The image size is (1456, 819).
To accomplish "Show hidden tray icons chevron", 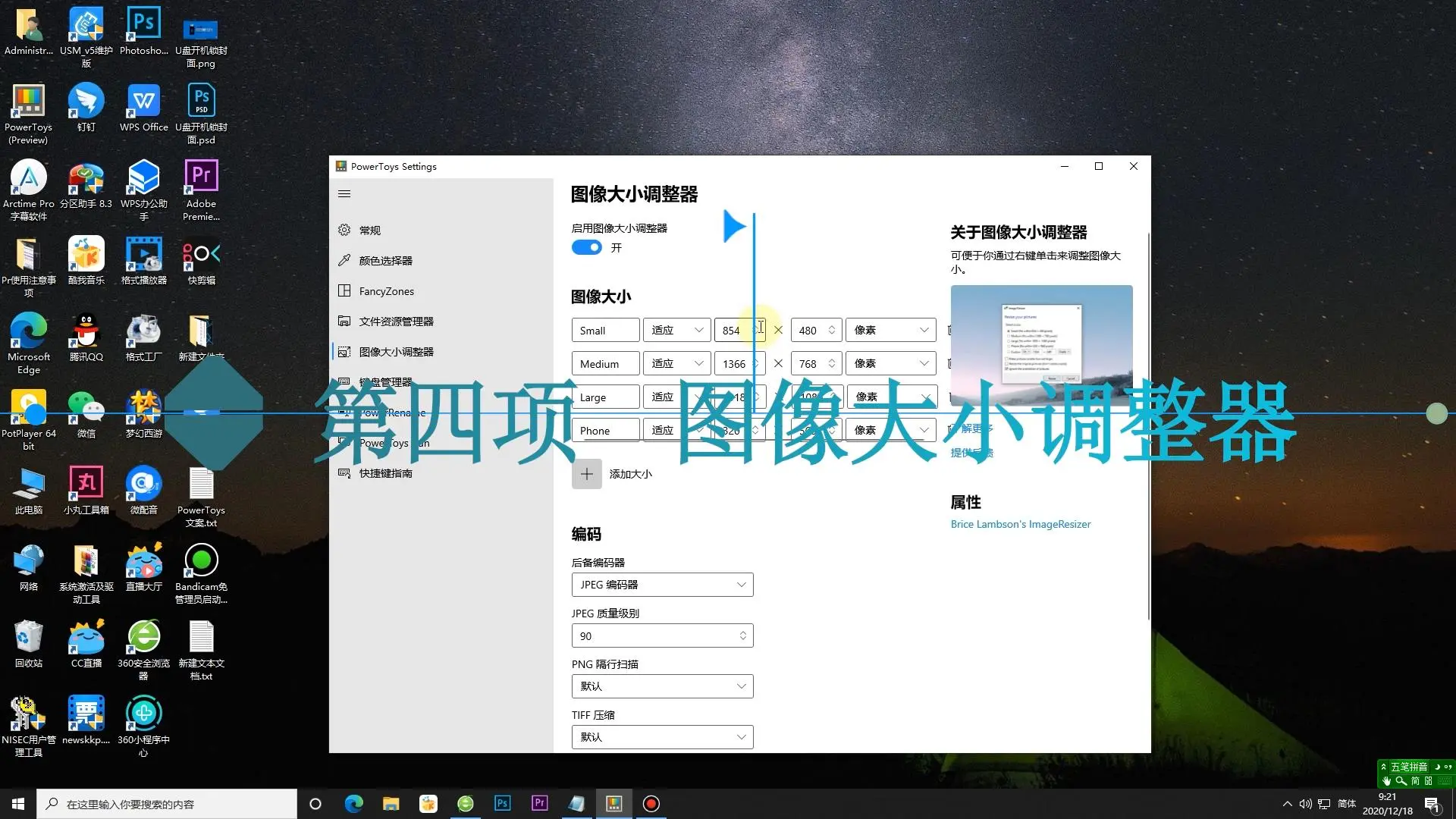I will tap(1287, 804).
